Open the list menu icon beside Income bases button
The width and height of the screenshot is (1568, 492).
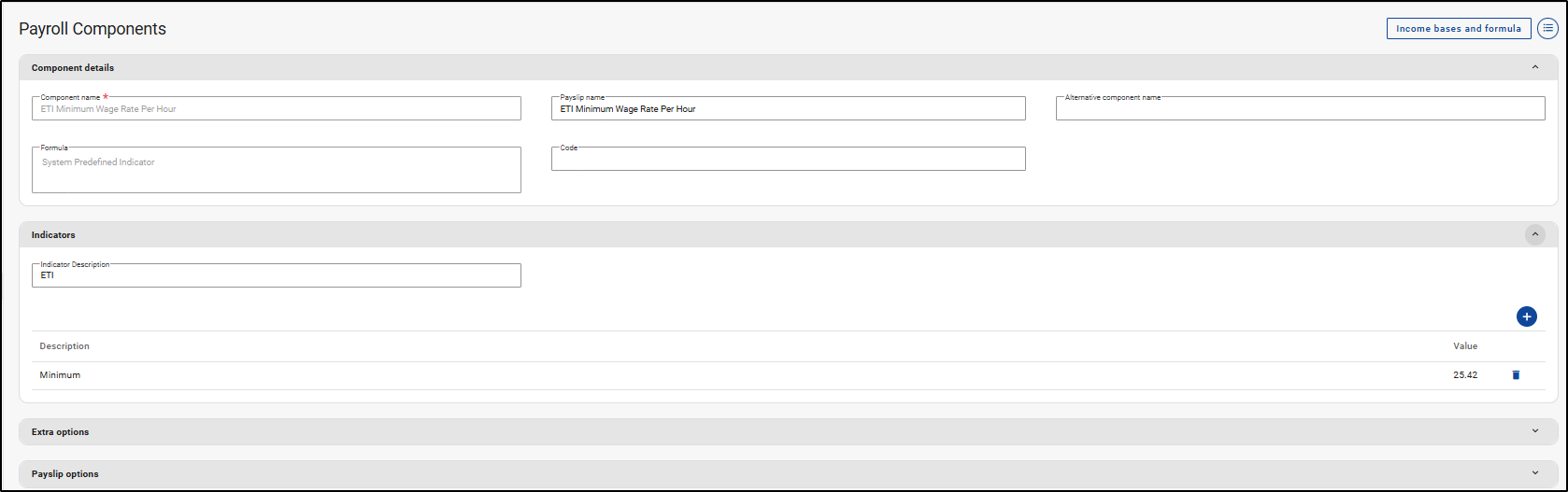tap(1547, 29)
